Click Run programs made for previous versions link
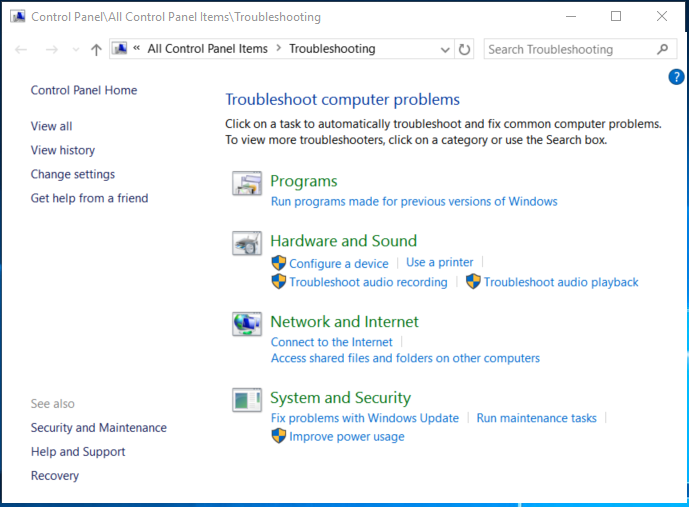This screenshot has width=689, height=507. click(x=414, y=201)
